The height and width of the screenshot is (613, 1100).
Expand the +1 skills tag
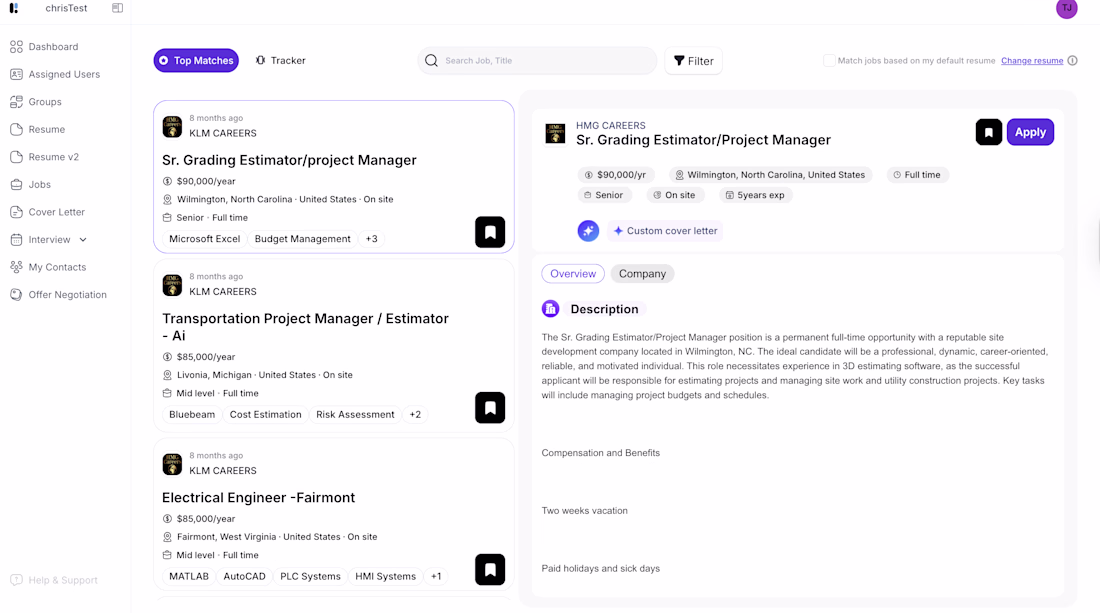point(436,577)
